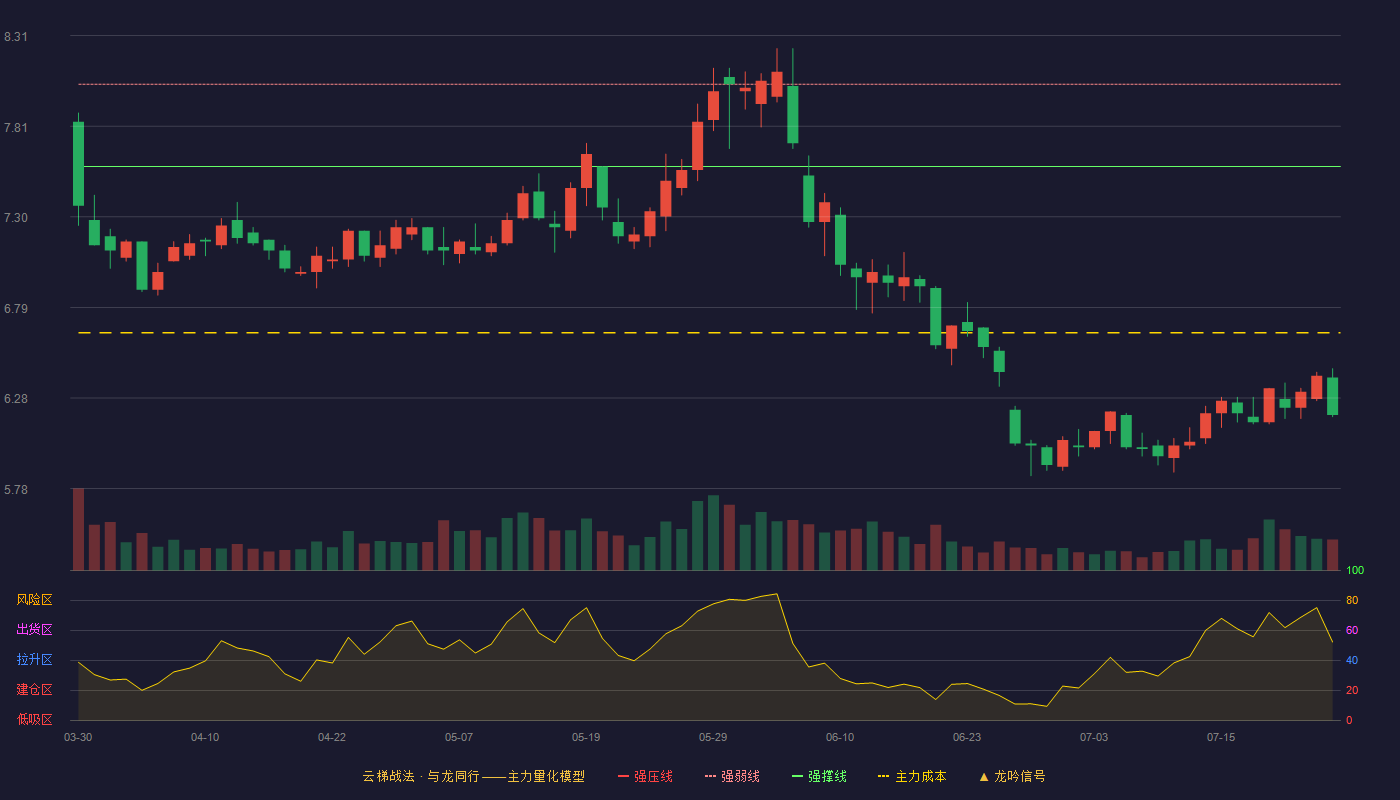Click the 05-07 date label
Viewport: 1400px width, 800px height.
pos(459,737)
